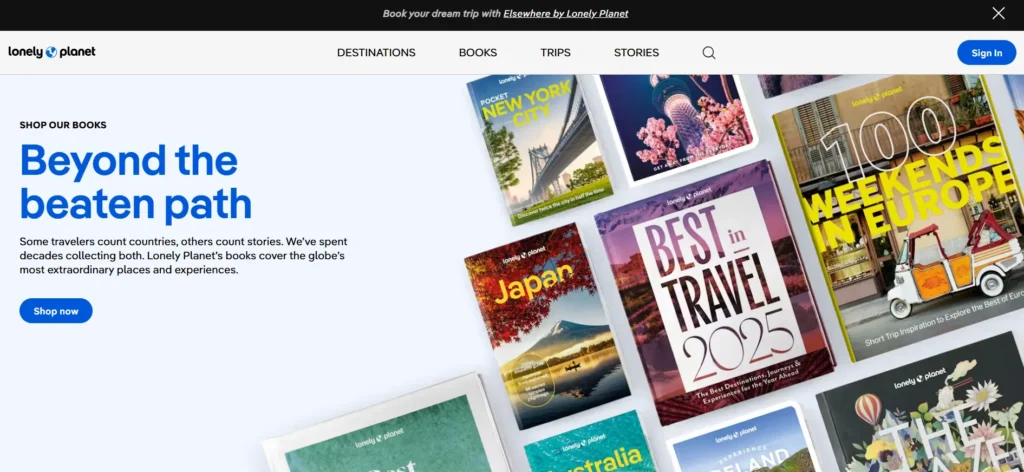Screen dimensions: 1024x472
Task: Click the Sign In button
Action: (x=986, y=53)
